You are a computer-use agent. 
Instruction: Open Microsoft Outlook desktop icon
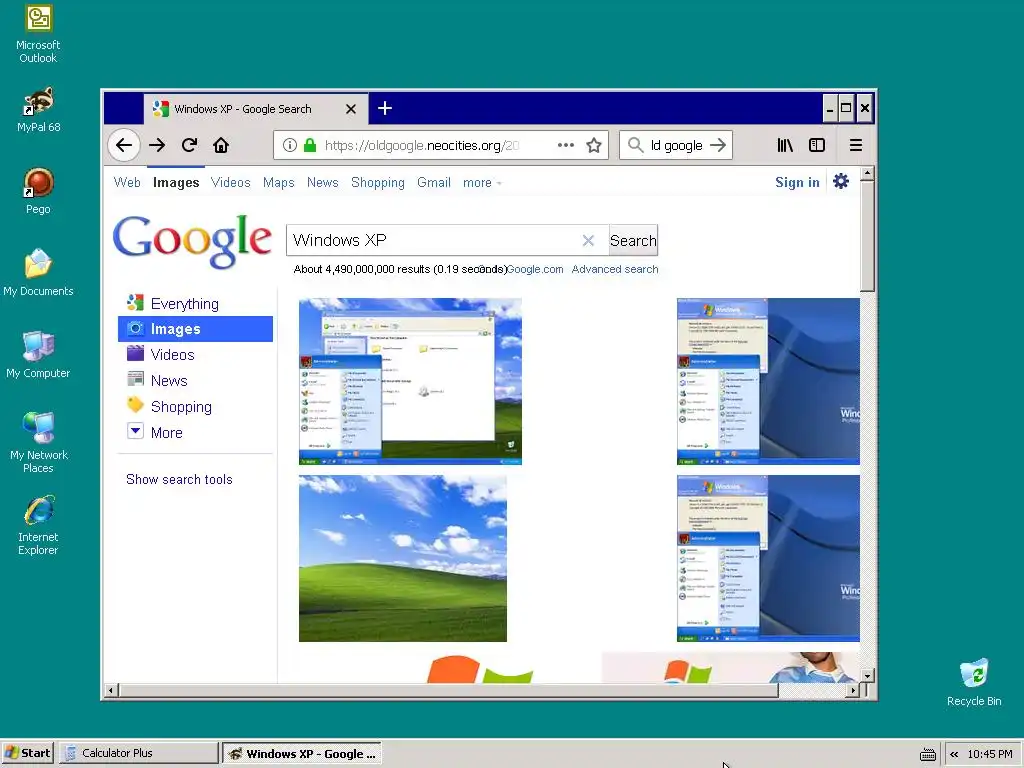click(x=39, y=34)
